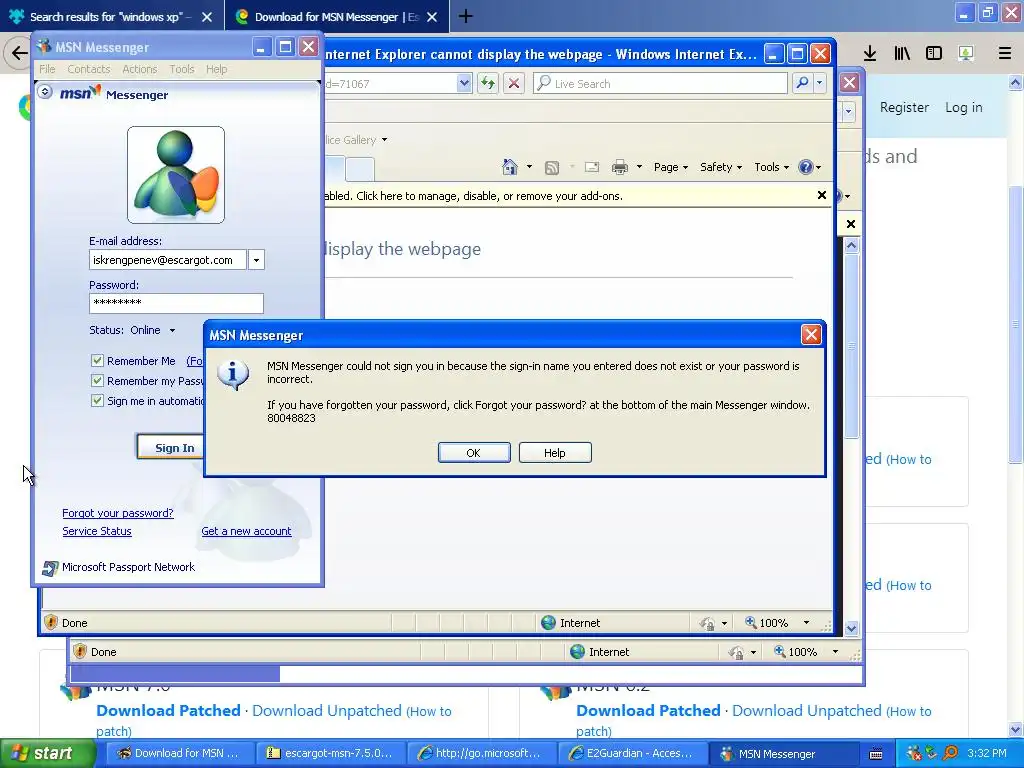The width and height of the screenshot is (1024, 768).
Task: Click the shield icon beside Done in front IE
Action: point(51,622)
